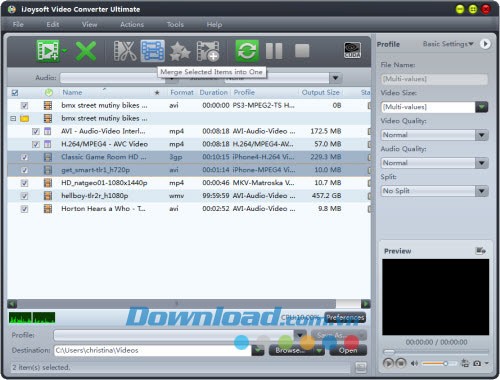This screenshot has width=500, height=380.
Task: Uncheck Classic Game Room HD row
Action: pos(24,157)
